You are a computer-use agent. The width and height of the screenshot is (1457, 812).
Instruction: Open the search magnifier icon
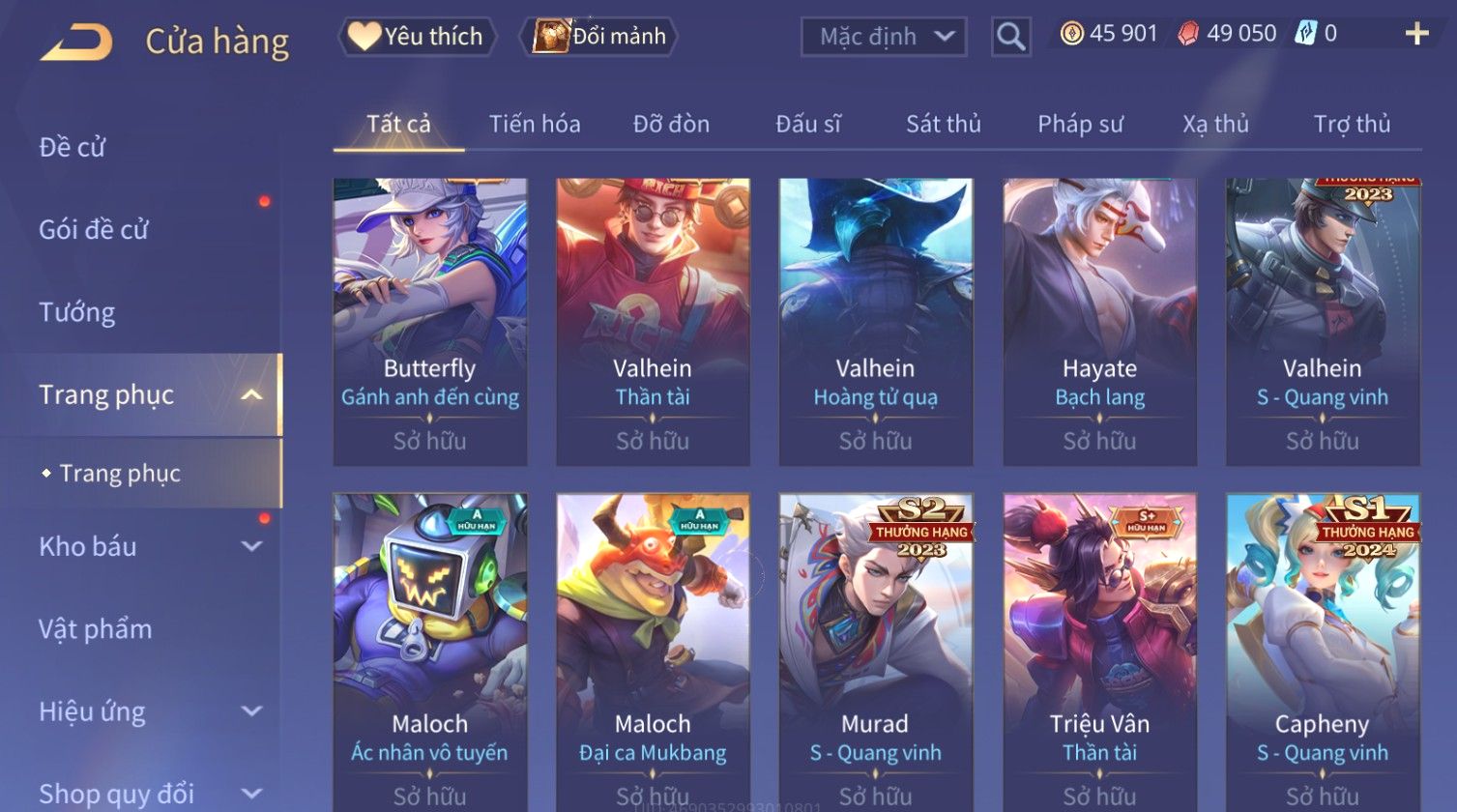pyautogui.click(x=1010, y=37)
